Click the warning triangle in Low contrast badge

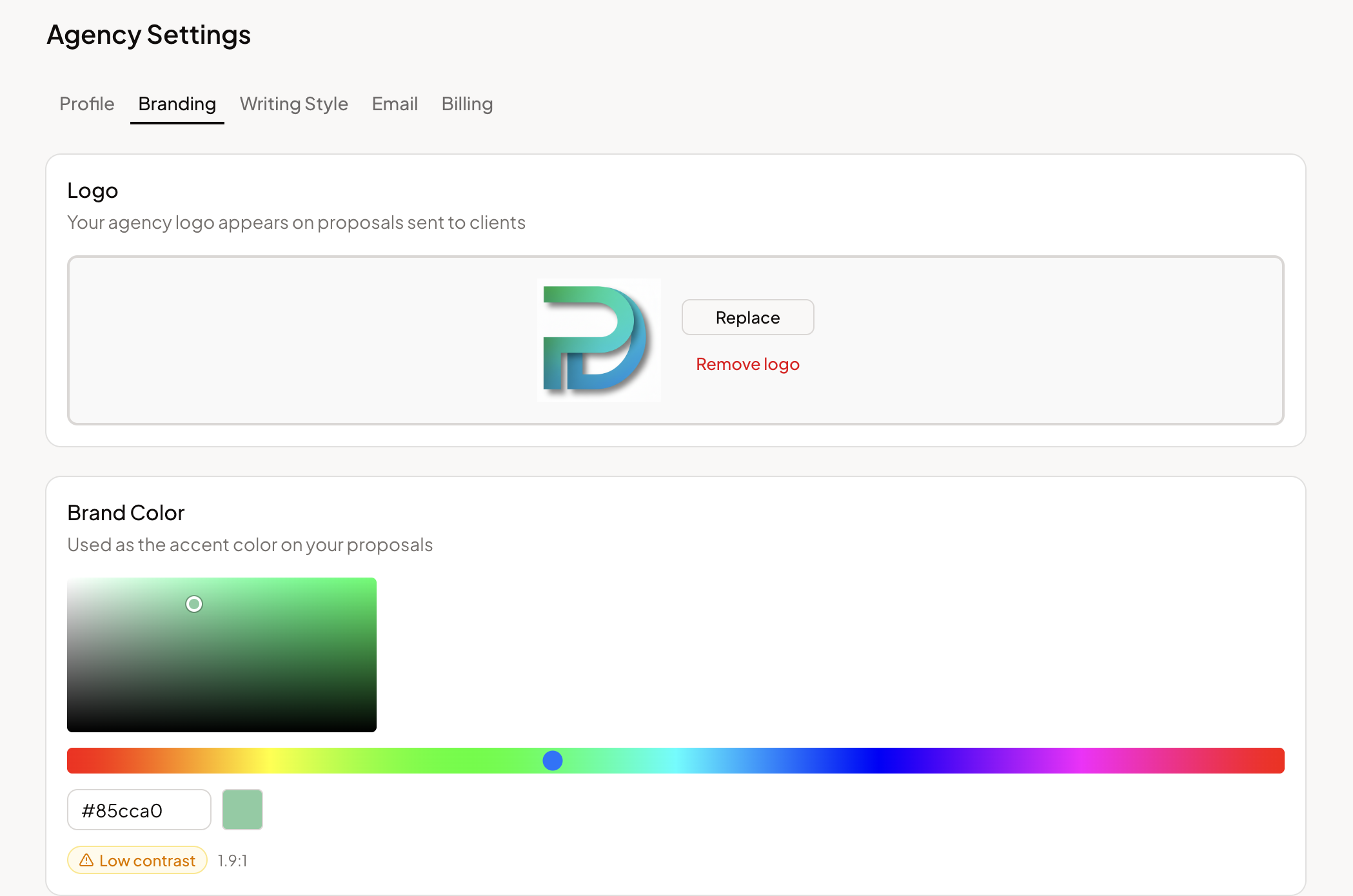tap(87, 860)
